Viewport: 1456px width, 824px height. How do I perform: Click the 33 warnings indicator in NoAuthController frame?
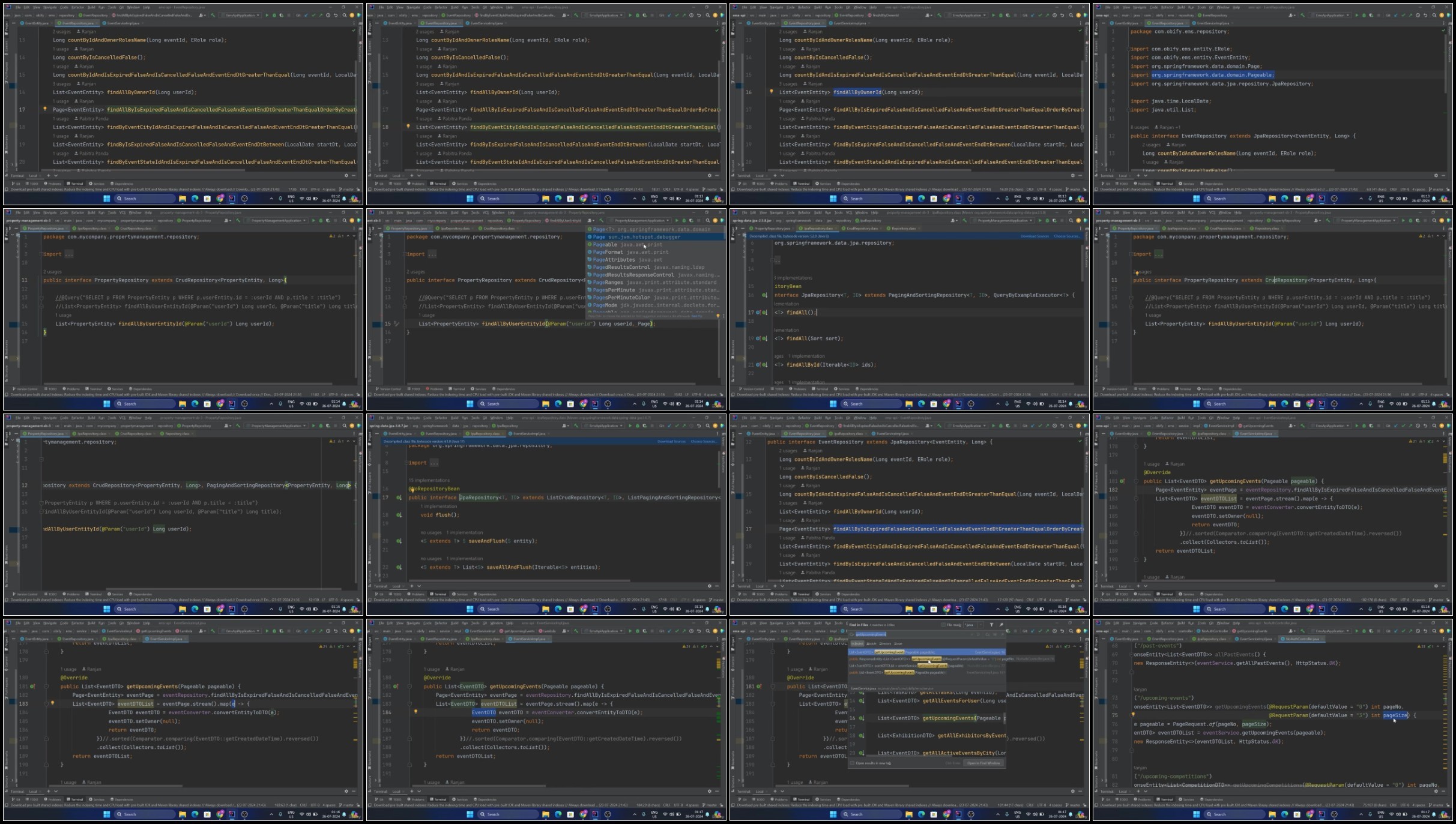point(1420,646)
